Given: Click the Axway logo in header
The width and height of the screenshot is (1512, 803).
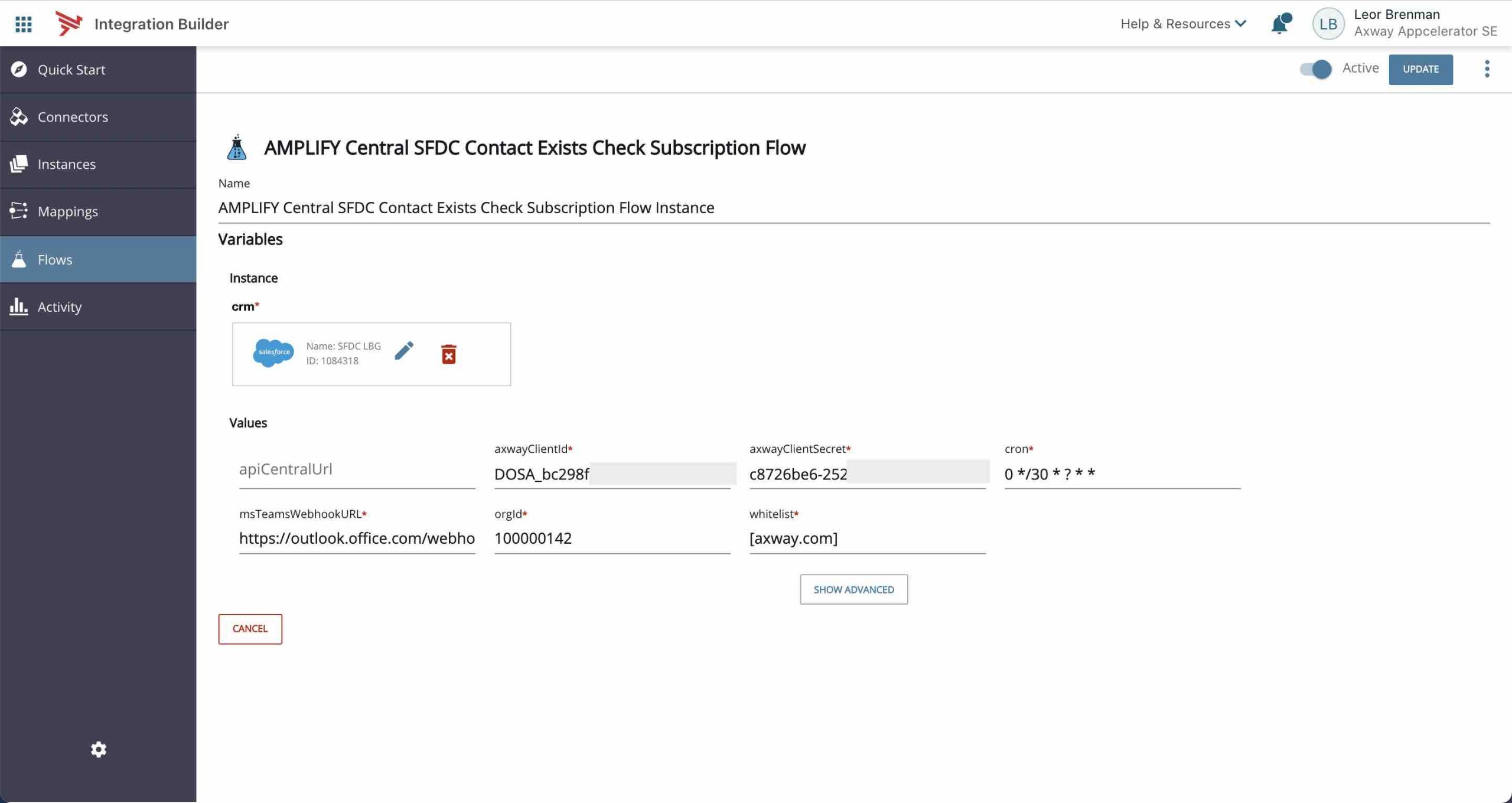Looking at the screenshot, I should (69, 24).
